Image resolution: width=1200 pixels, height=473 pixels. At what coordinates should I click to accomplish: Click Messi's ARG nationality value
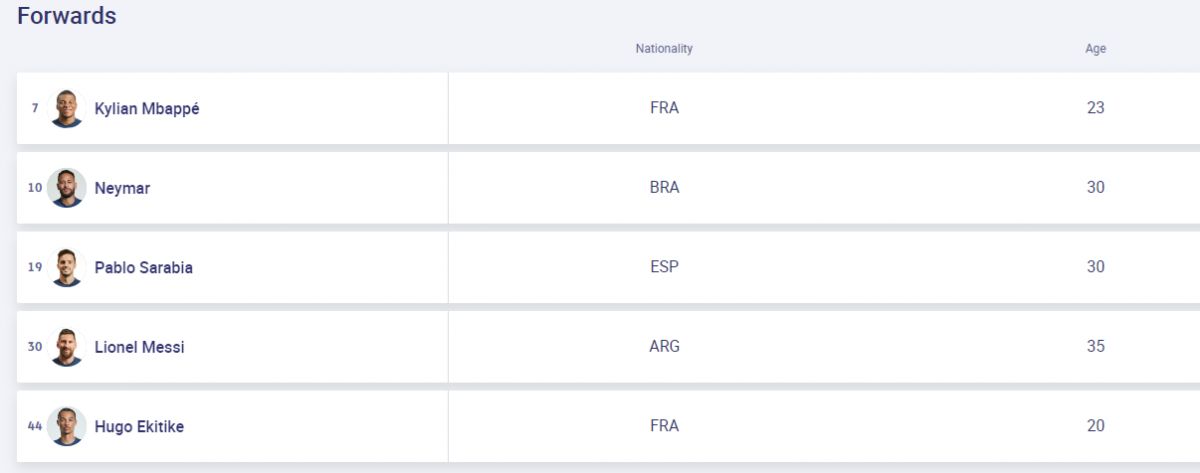coord(664,346)
